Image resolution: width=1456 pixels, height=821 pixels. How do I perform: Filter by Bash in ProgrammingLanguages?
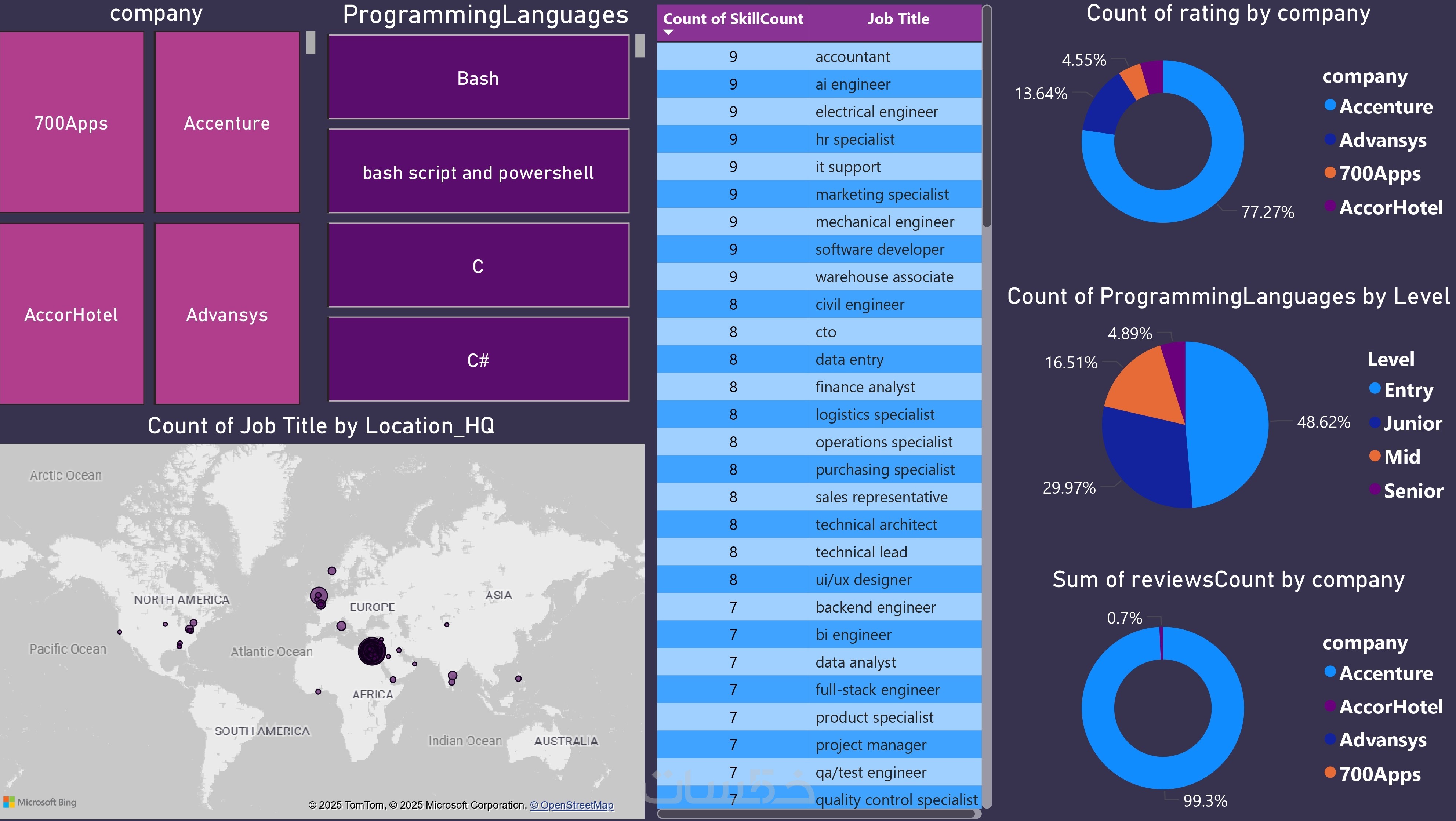pos(478,77)
